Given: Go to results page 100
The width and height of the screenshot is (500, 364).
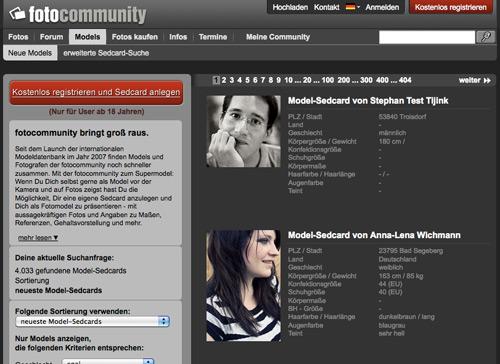Looking at the screenshot, I should click(328, 80).
